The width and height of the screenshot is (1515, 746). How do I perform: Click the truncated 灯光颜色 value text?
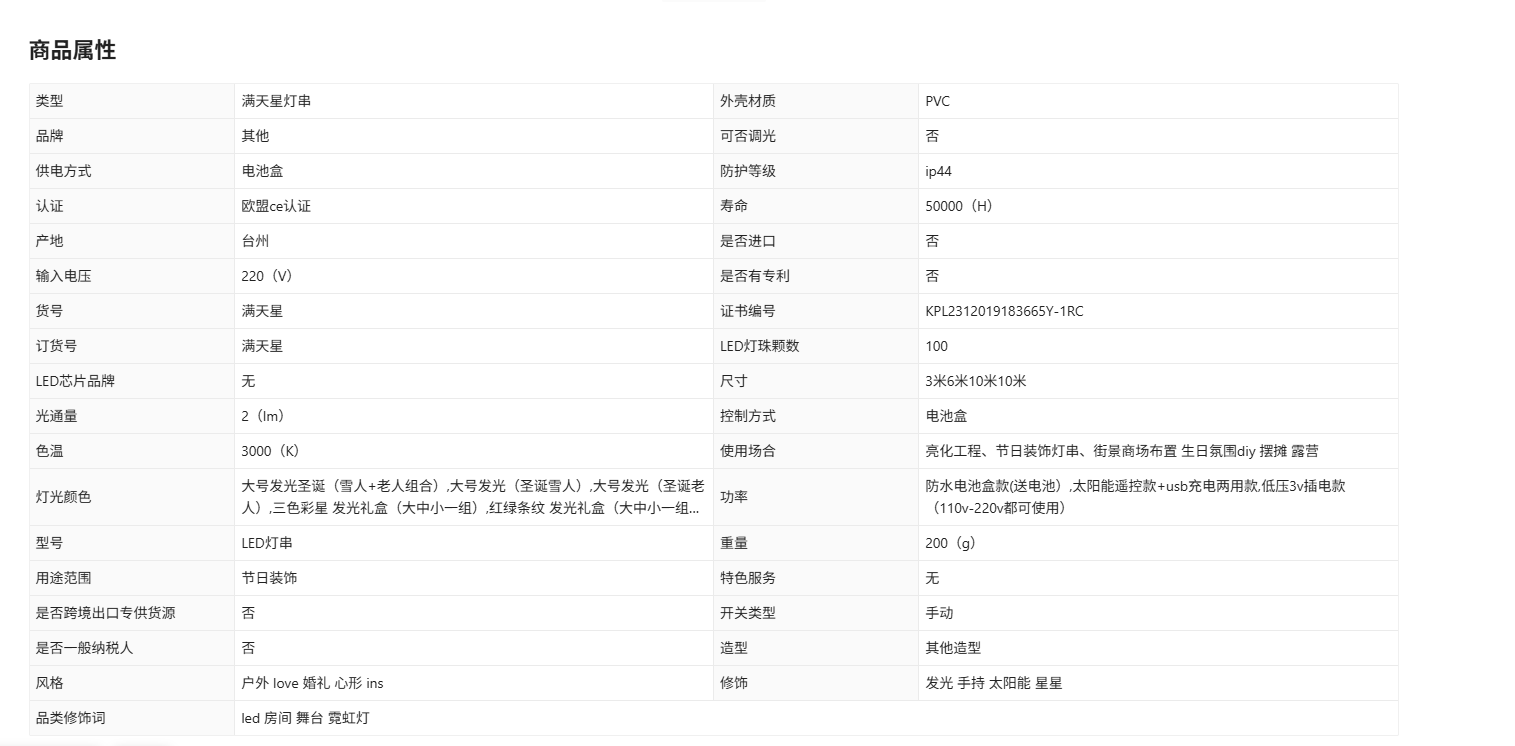(x=473, y=497)
